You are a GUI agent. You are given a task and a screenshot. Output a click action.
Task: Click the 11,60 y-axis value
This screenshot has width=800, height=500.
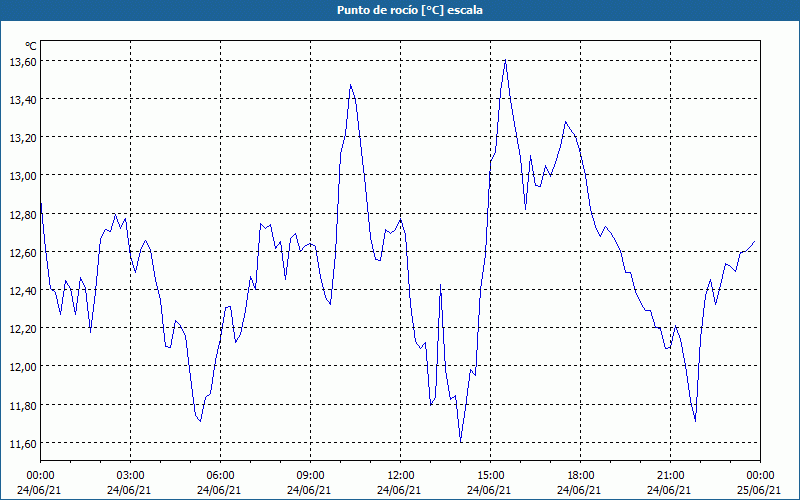click(23, 444)
